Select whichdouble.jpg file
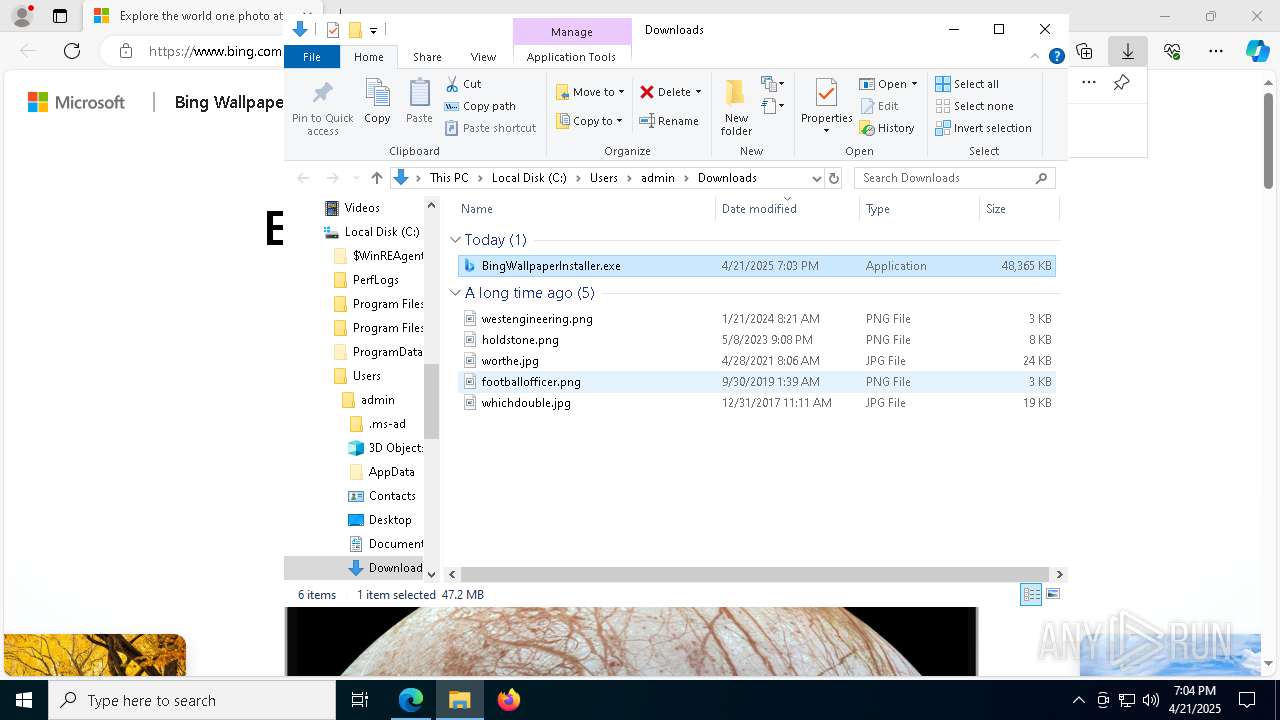The image size is (1280, 720). (756, 403)
